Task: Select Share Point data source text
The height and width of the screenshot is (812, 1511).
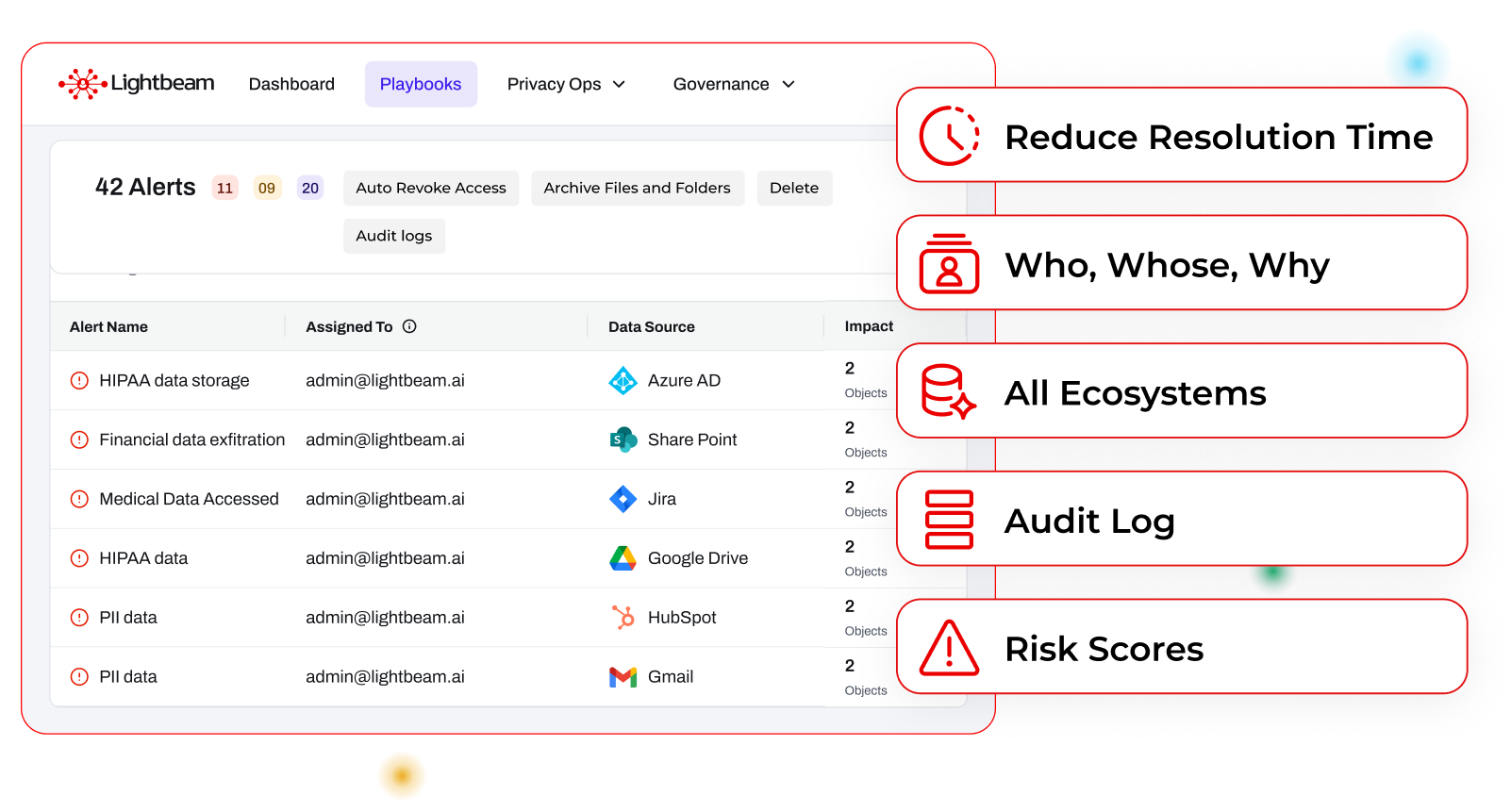Action: (692, 439)
